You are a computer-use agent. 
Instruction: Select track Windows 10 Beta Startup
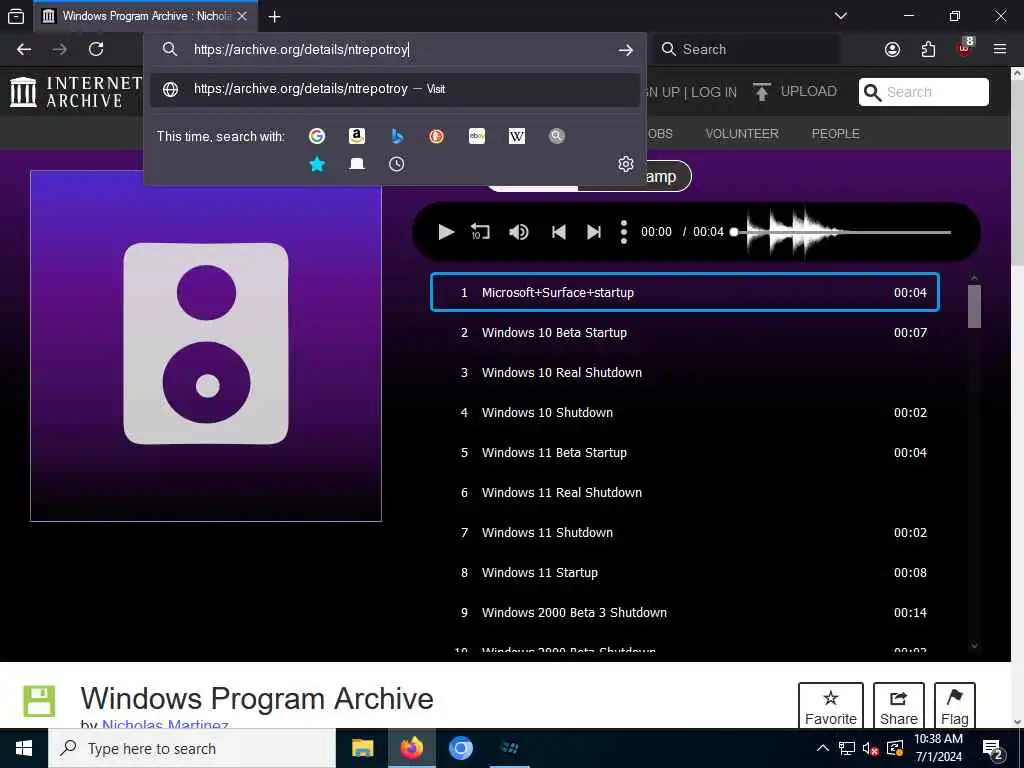pos(684,332)
